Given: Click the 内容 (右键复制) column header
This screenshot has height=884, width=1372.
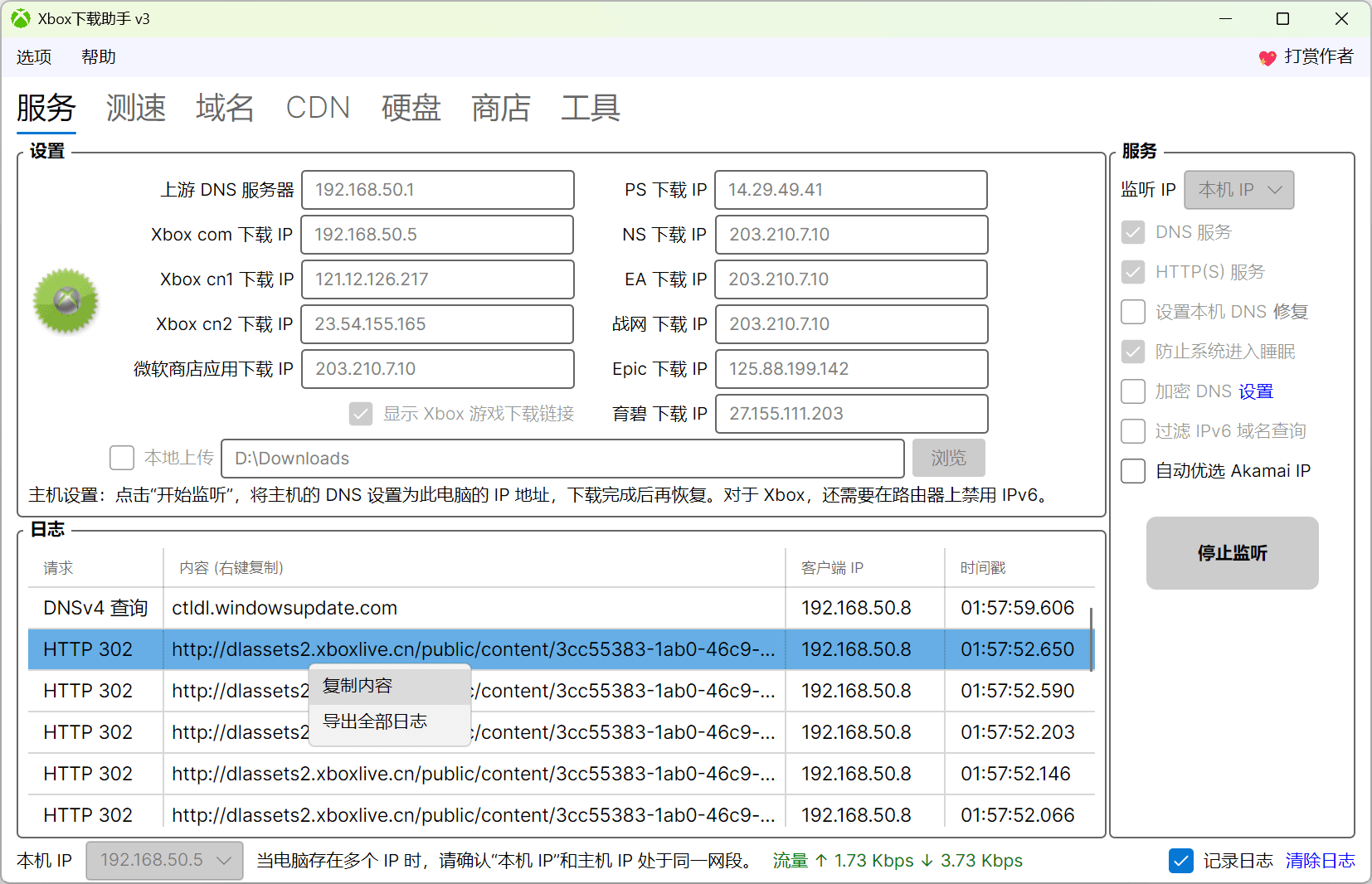Looking at the screenshot, I should coord(474,568).
